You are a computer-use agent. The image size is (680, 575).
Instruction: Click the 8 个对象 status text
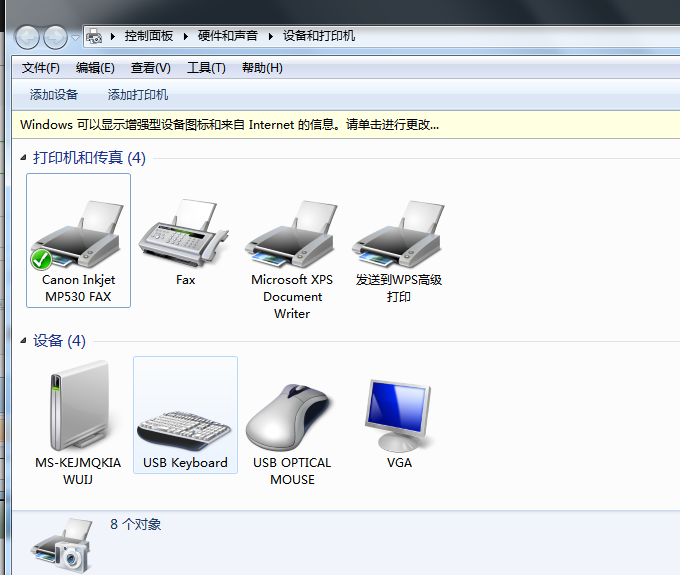point(135,524)
